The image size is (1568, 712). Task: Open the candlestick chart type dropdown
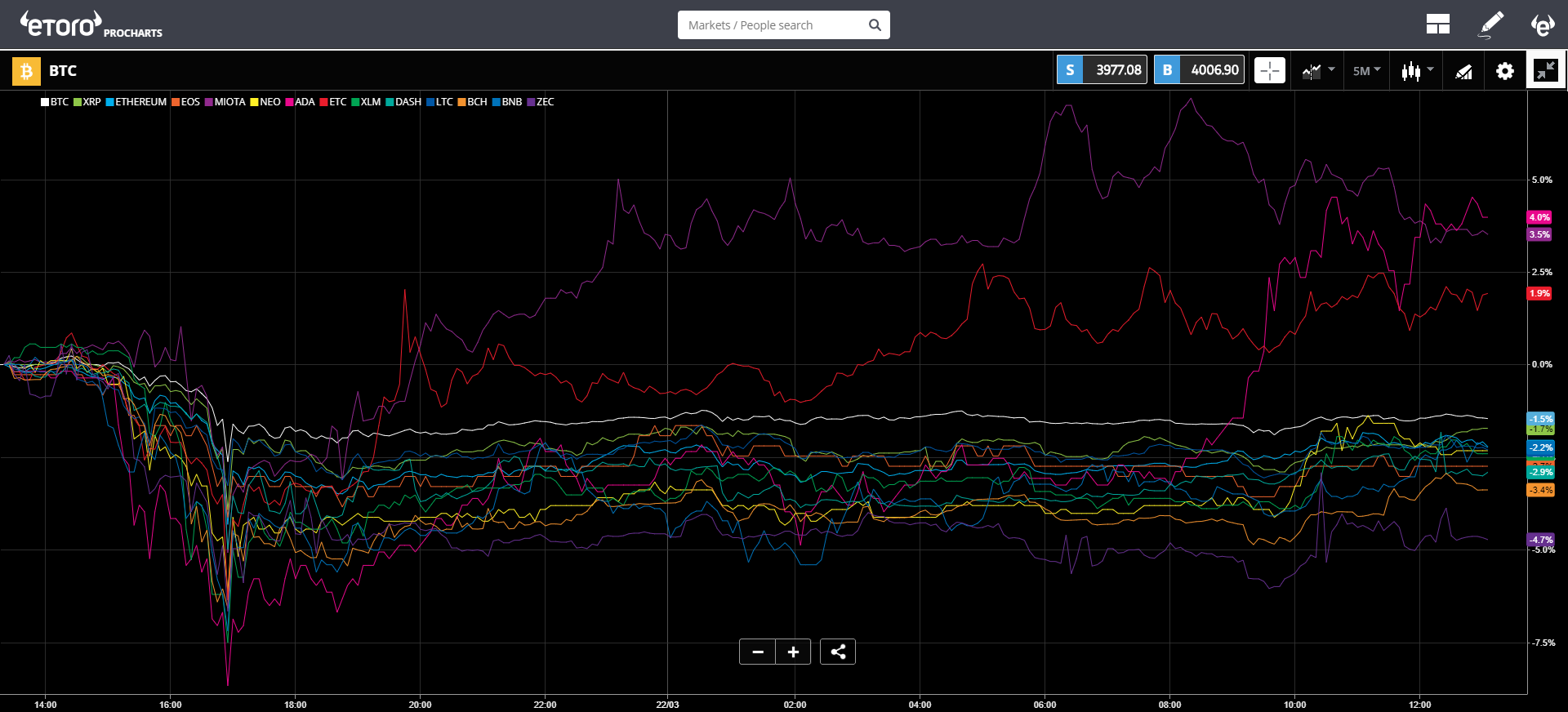[1417, 71]
